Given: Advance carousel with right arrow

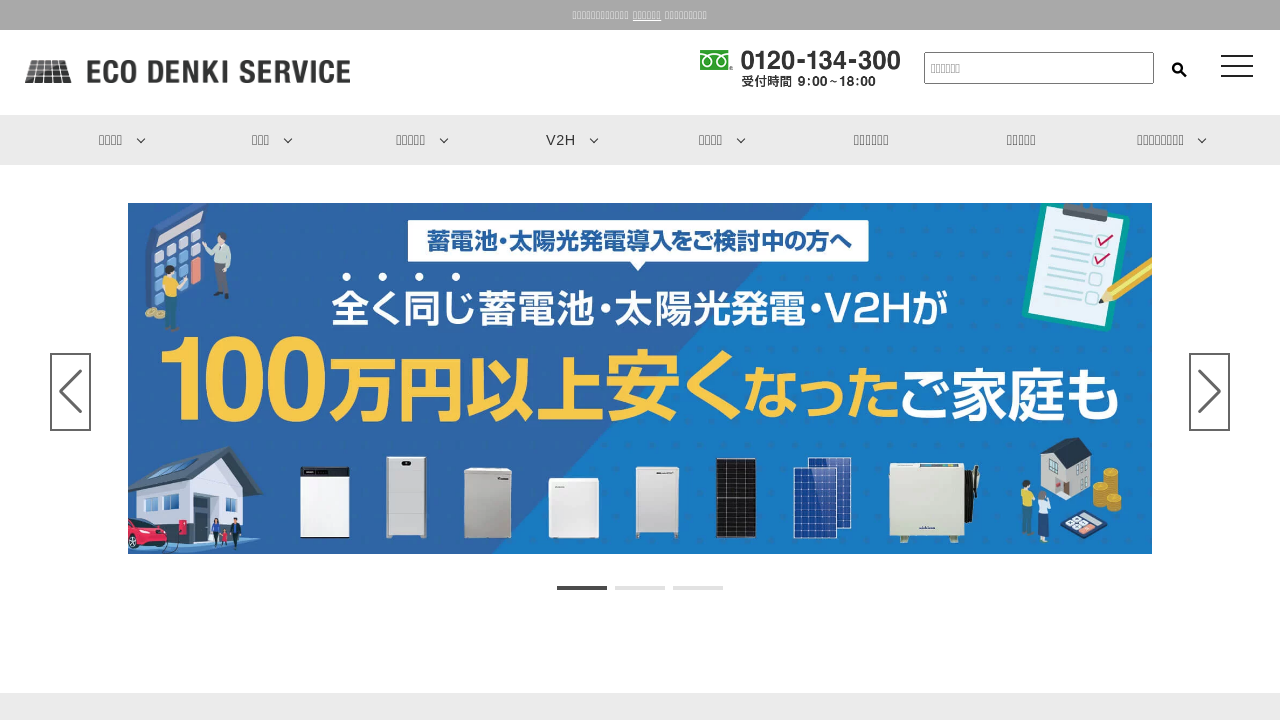Looking at the screenshot, I should tap(1209, 392).
